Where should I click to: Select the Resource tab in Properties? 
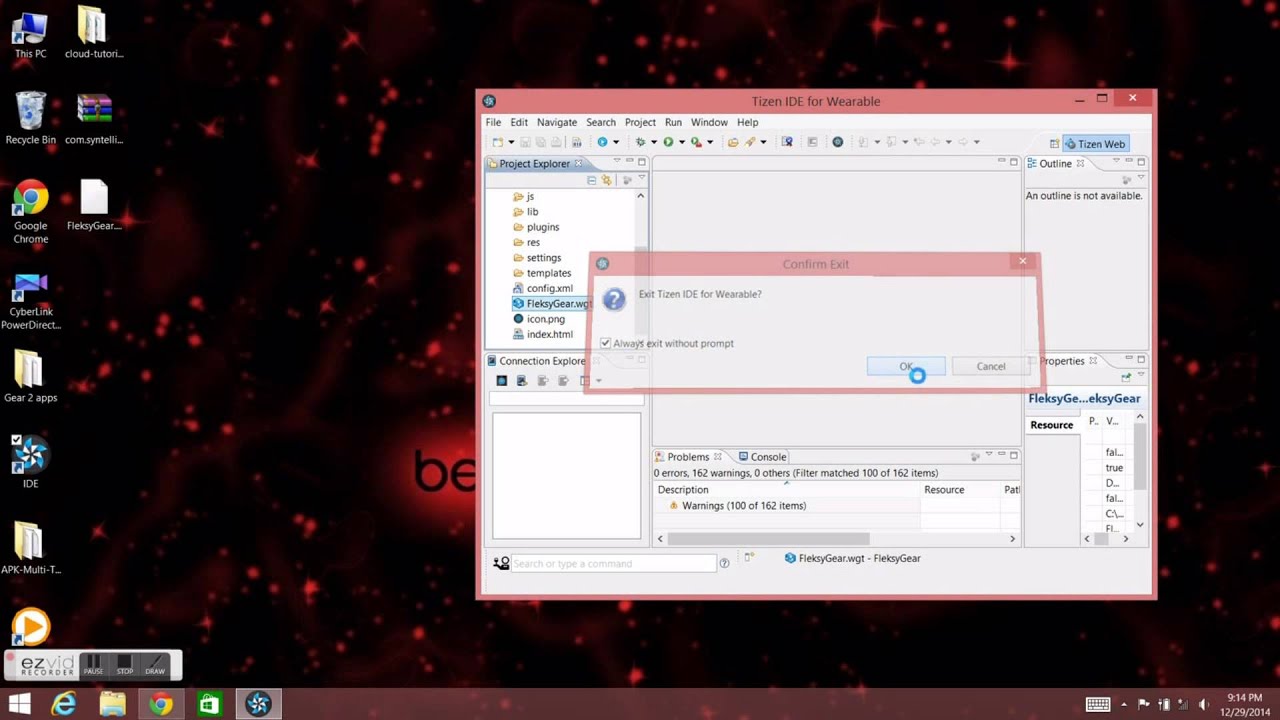click(1051, 425)
